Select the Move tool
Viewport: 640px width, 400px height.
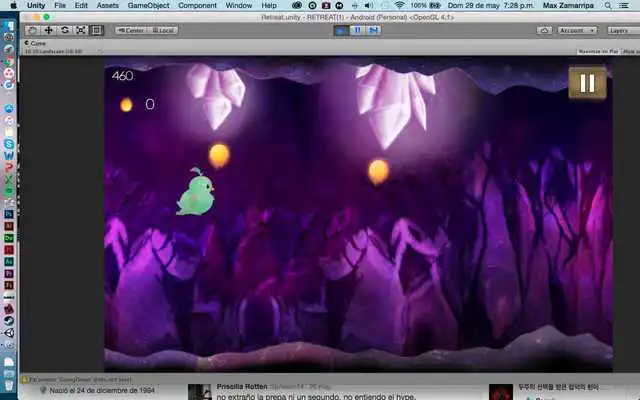tap(48, 30)
